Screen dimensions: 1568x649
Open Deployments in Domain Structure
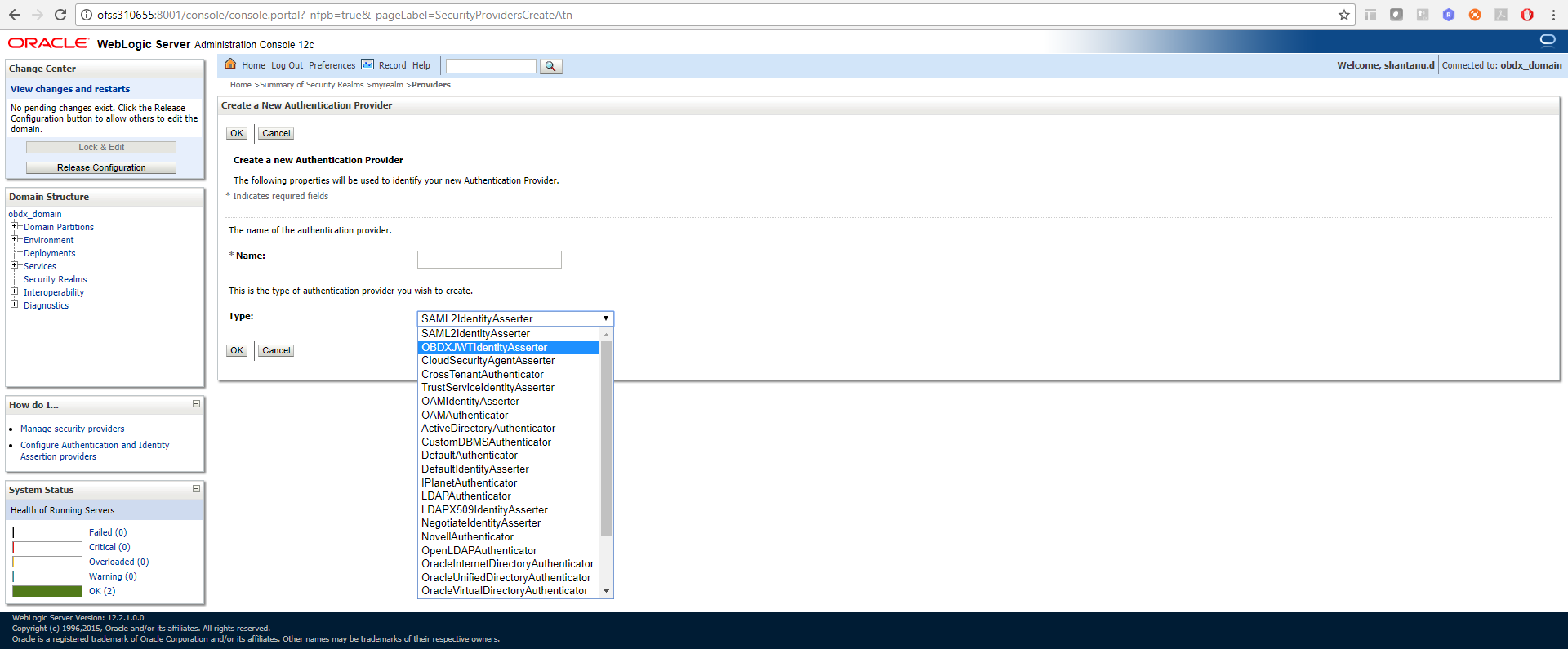[x=49, y=253]
